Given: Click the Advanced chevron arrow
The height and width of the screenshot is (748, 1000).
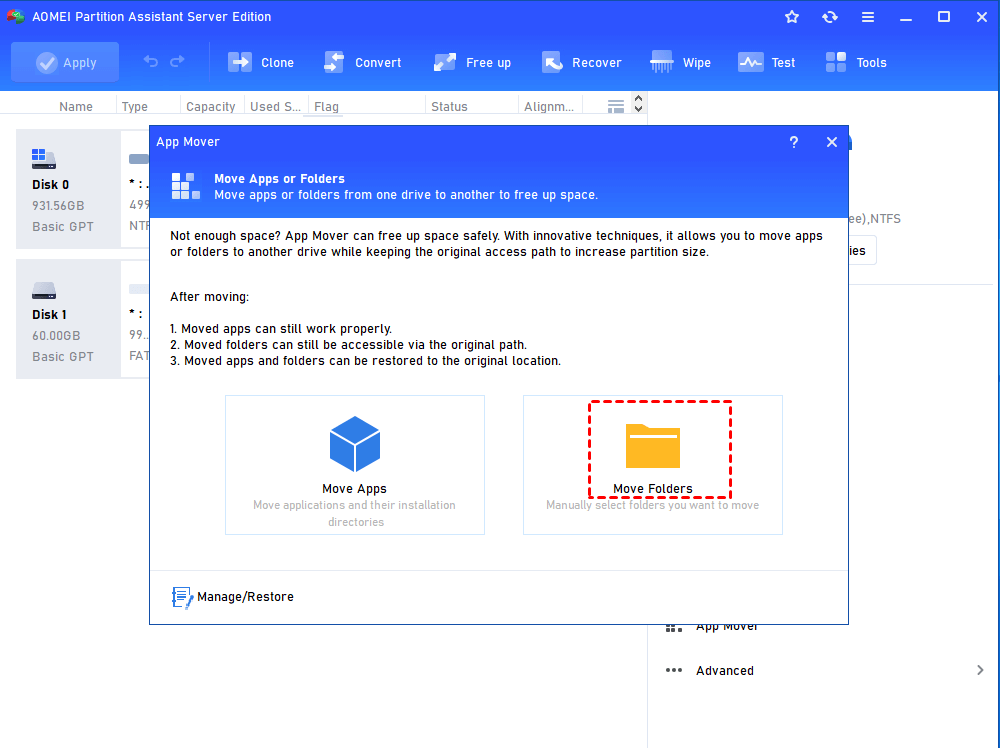Looking at the screenshot, I should pos(980,670).
